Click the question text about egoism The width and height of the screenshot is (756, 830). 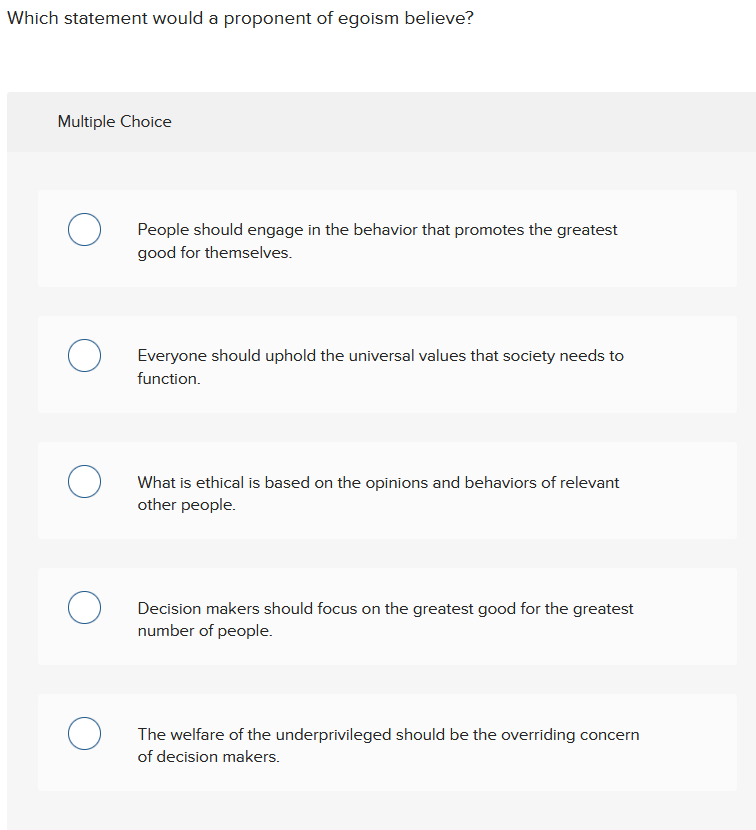(241, 18)
